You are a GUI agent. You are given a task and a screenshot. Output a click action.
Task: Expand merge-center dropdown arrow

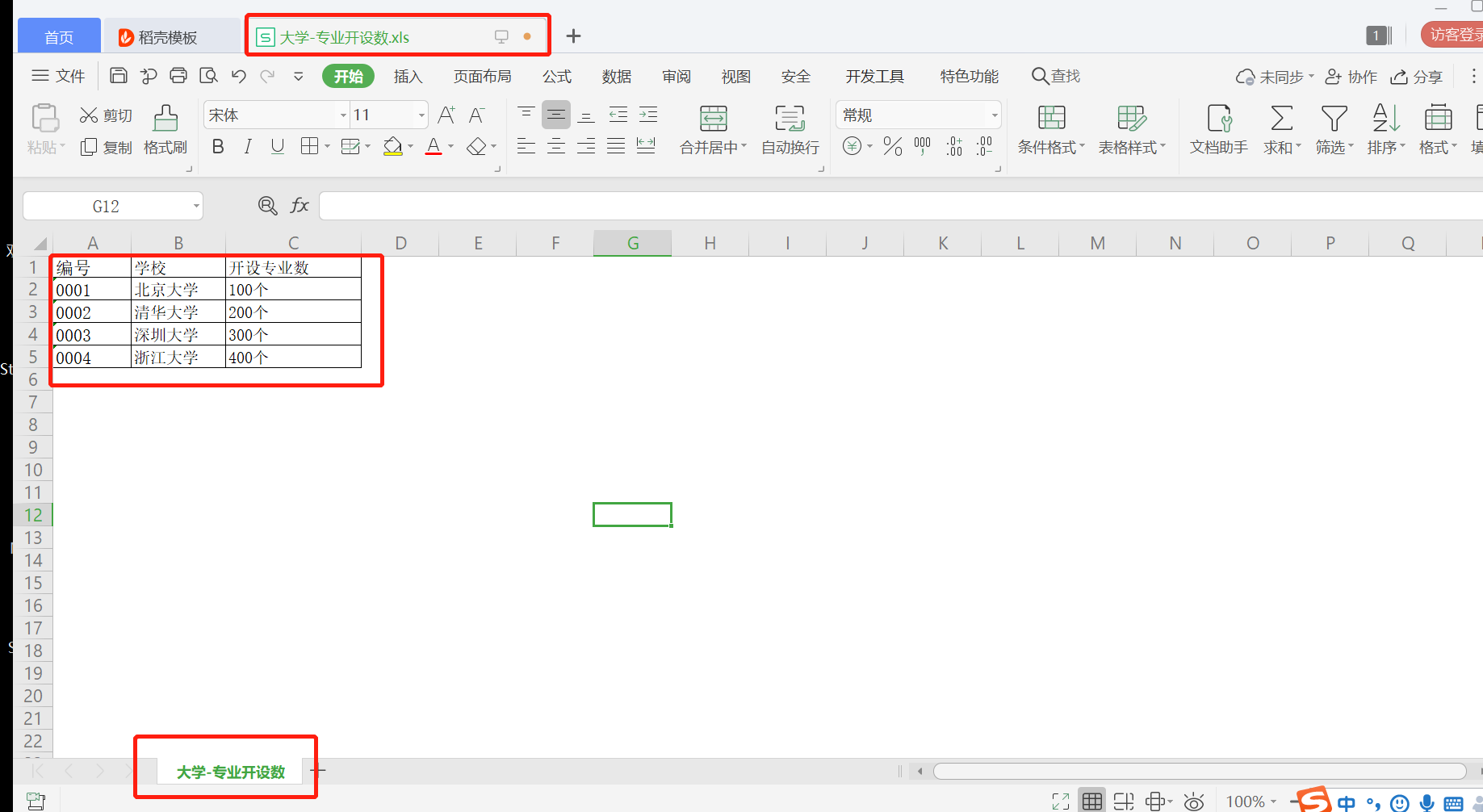(x=744, y=147)
